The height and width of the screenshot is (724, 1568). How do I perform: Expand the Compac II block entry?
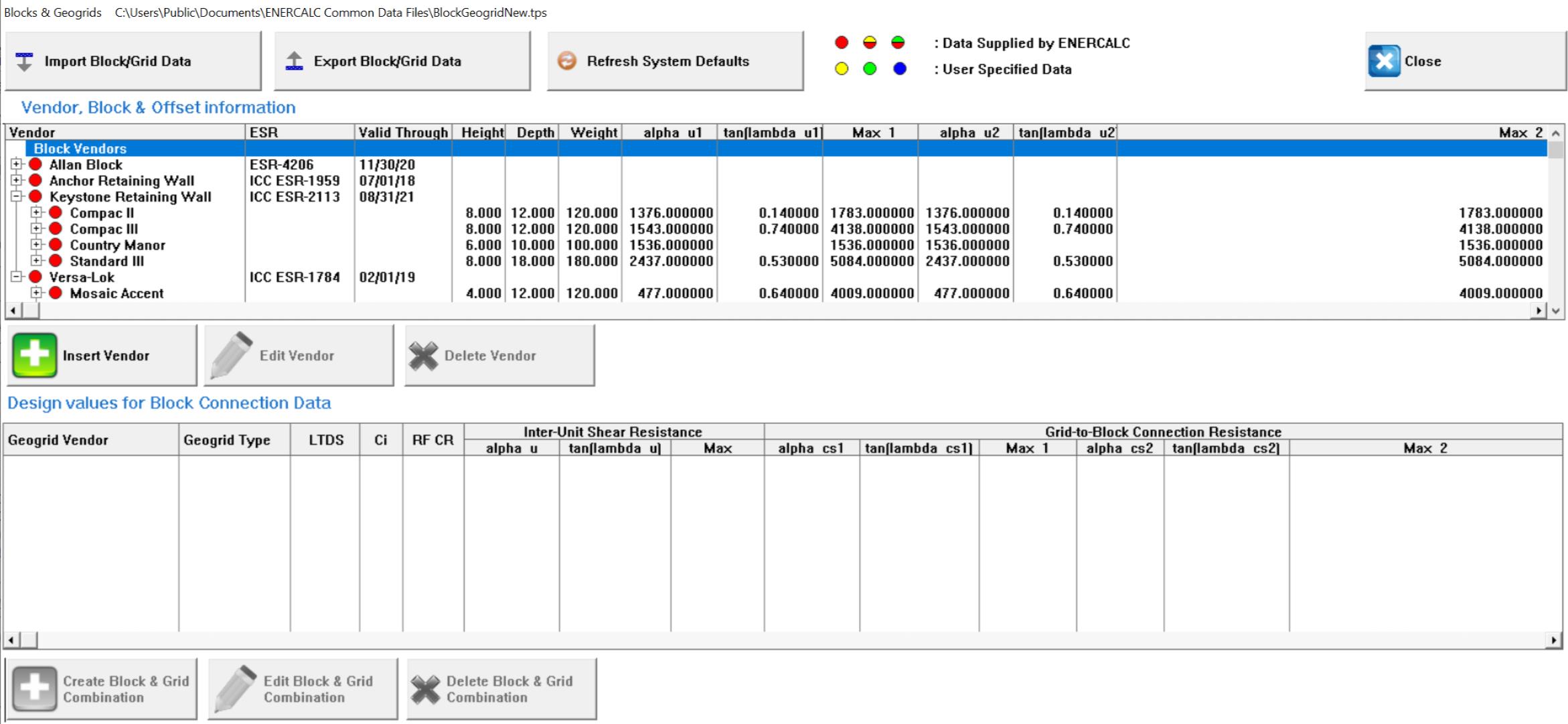(x=35, y=212)
